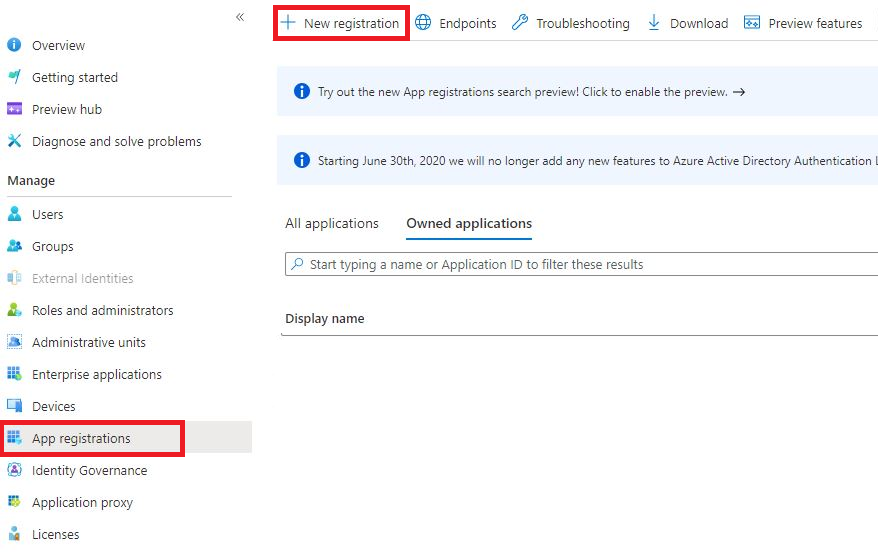Collapse the sidebar with double-chevron icon
This screenshot has width=878, height=552.
(x=240, y=17)
